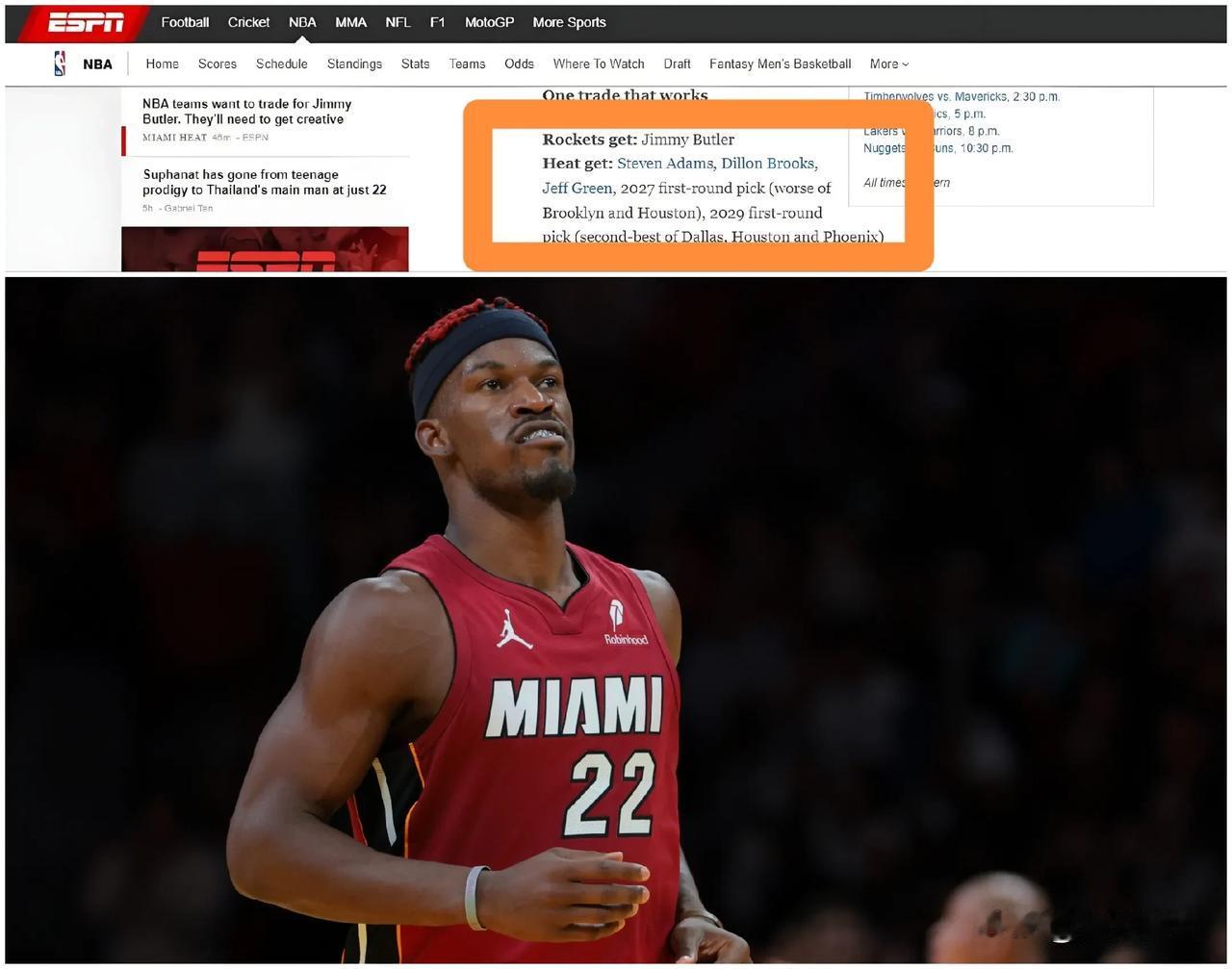Screen dimensions: 1232x969
Task: Open the Timberwolves vs. Mavericks game link
Action: point(962,96)
